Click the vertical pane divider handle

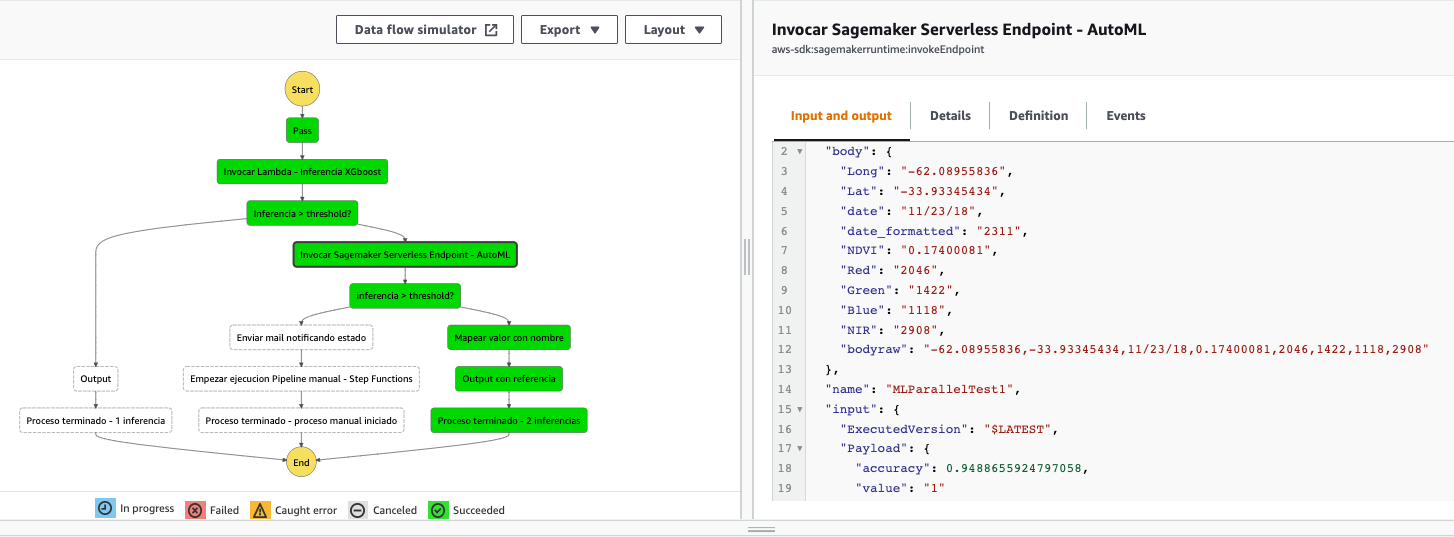coord(747,258)
